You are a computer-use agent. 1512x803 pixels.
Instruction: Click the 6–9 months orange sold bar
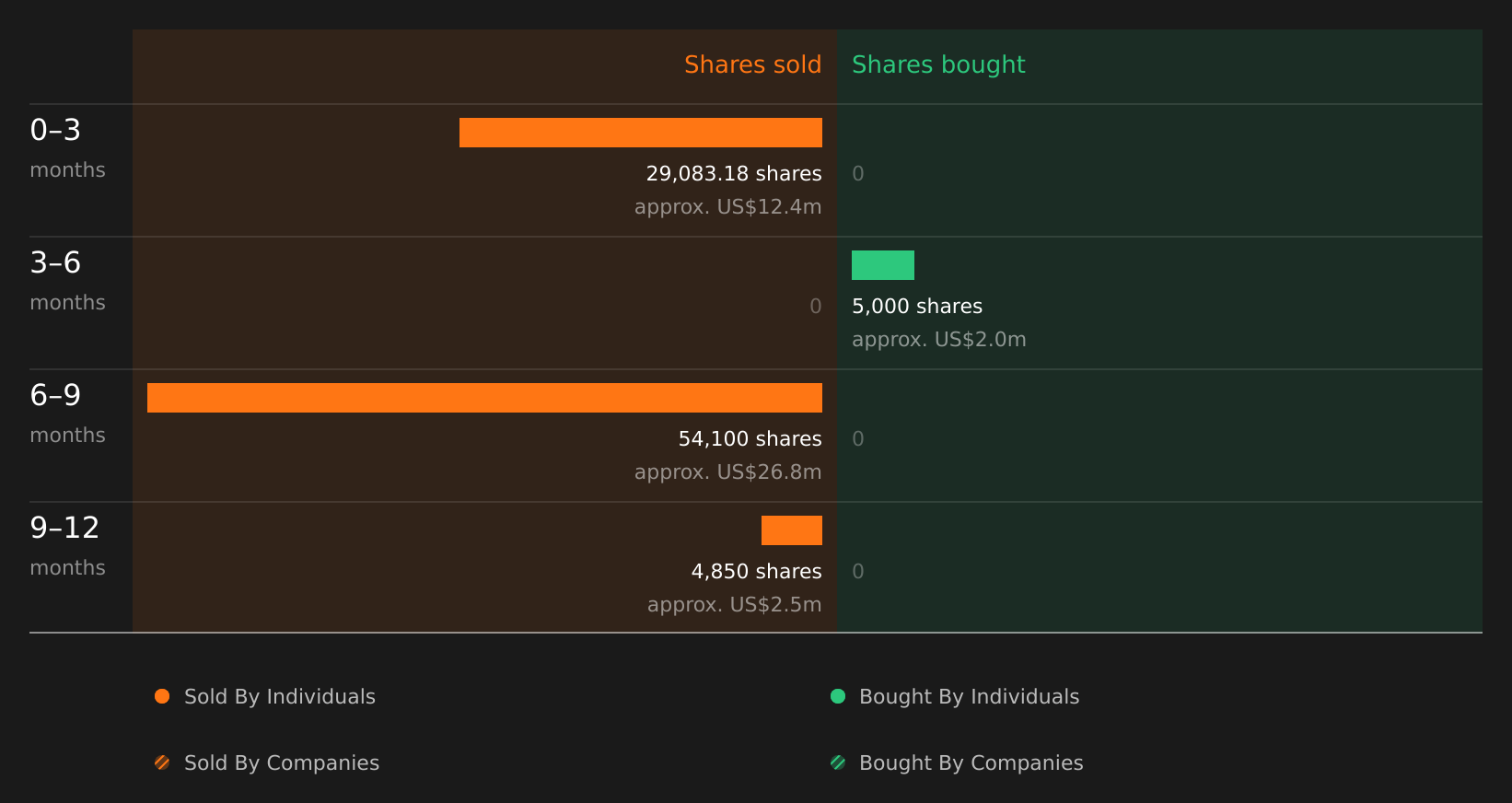(484, 398)
